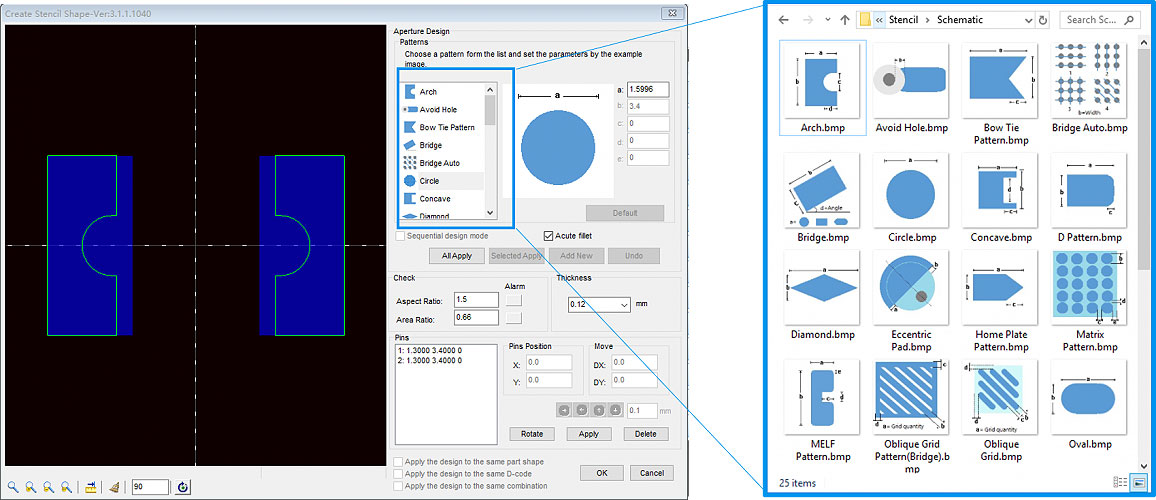This screenshot has height=500, width=1156.
Task: Uncheck the Acute fillet checkbox
Action: 548,236
